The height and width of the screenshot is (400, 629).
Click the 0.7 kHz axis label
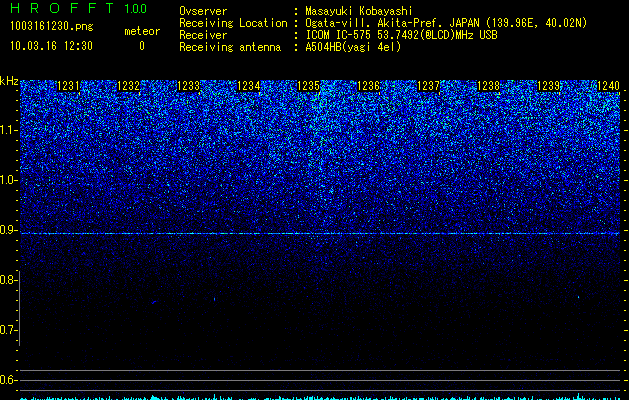pos(9,330)
